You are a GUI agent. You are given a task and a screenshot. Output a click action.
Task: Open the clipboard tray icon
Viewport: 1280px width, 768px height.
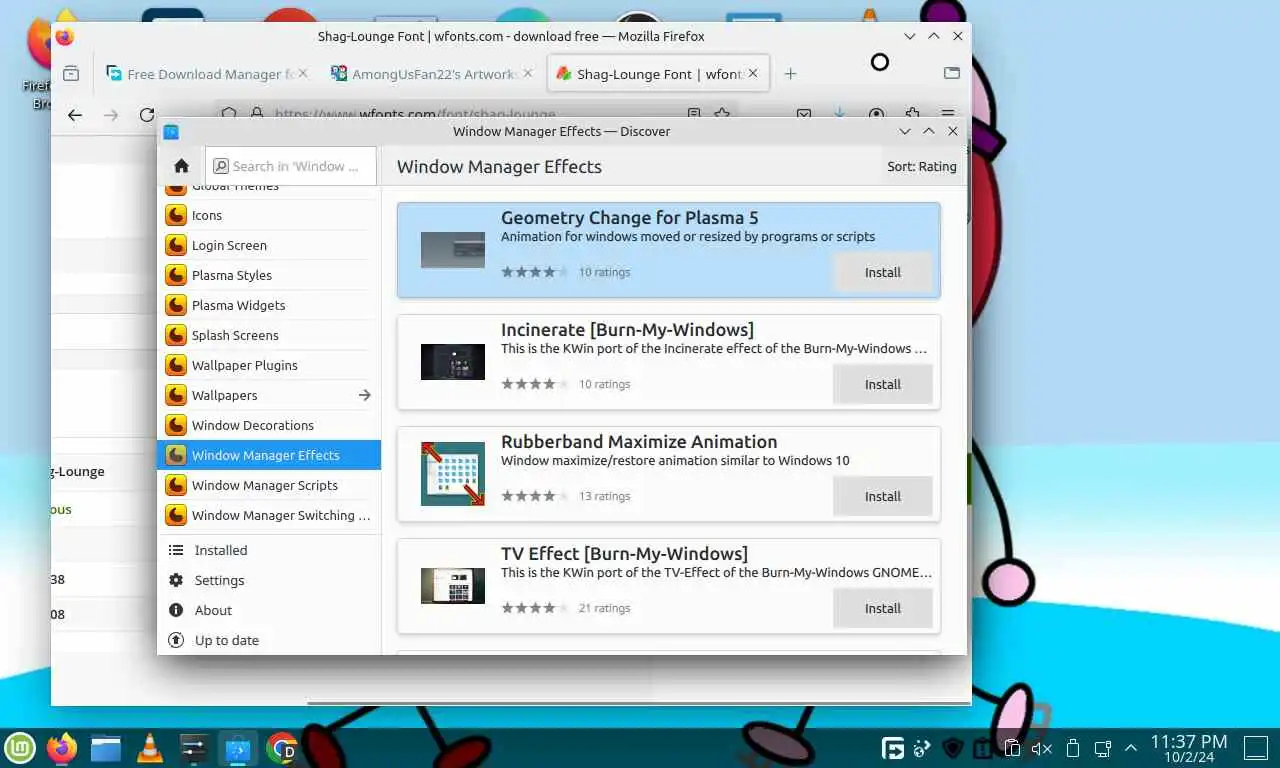tap(1012, 748)
